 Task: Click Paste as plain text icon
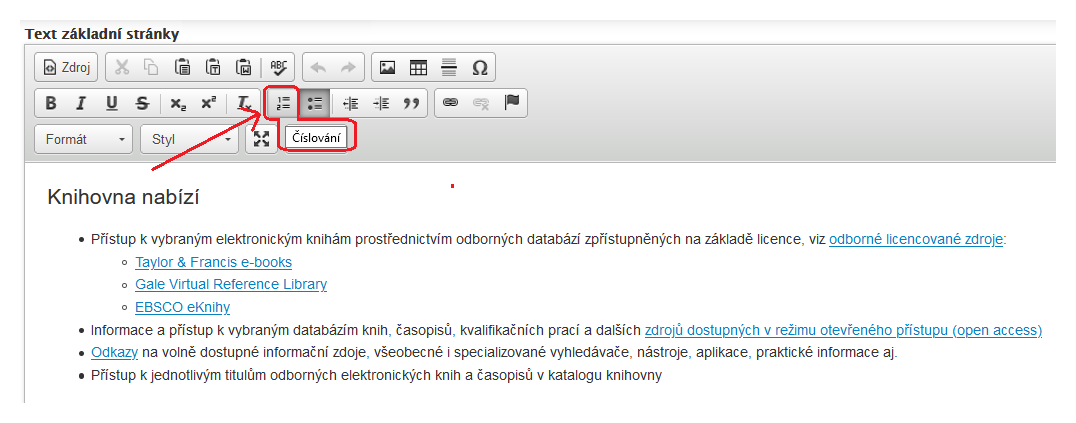pyautogui.click(x=213, y=67)
